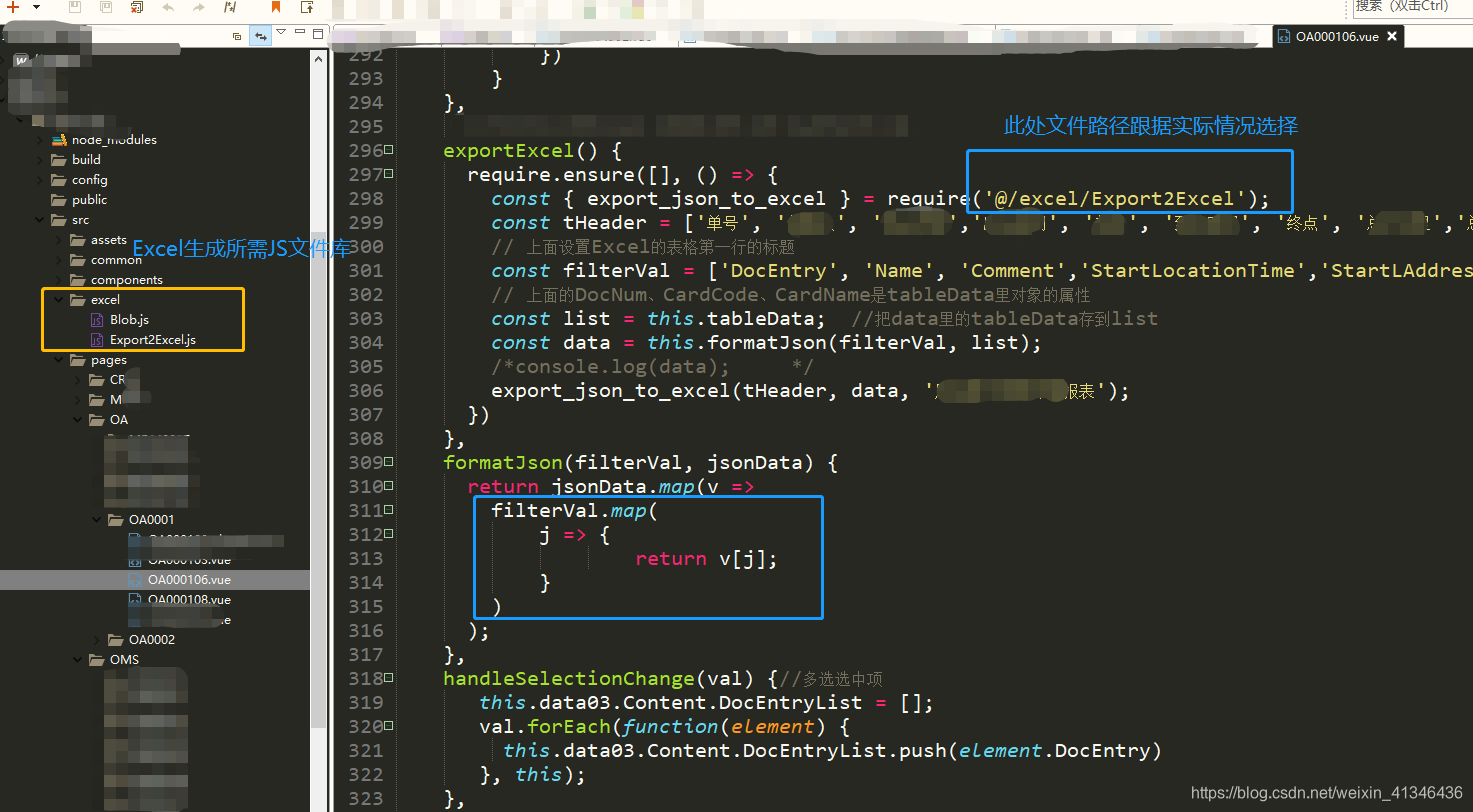
Task: Toggle fold marker at line 297
Action: [x=389, y=174]
